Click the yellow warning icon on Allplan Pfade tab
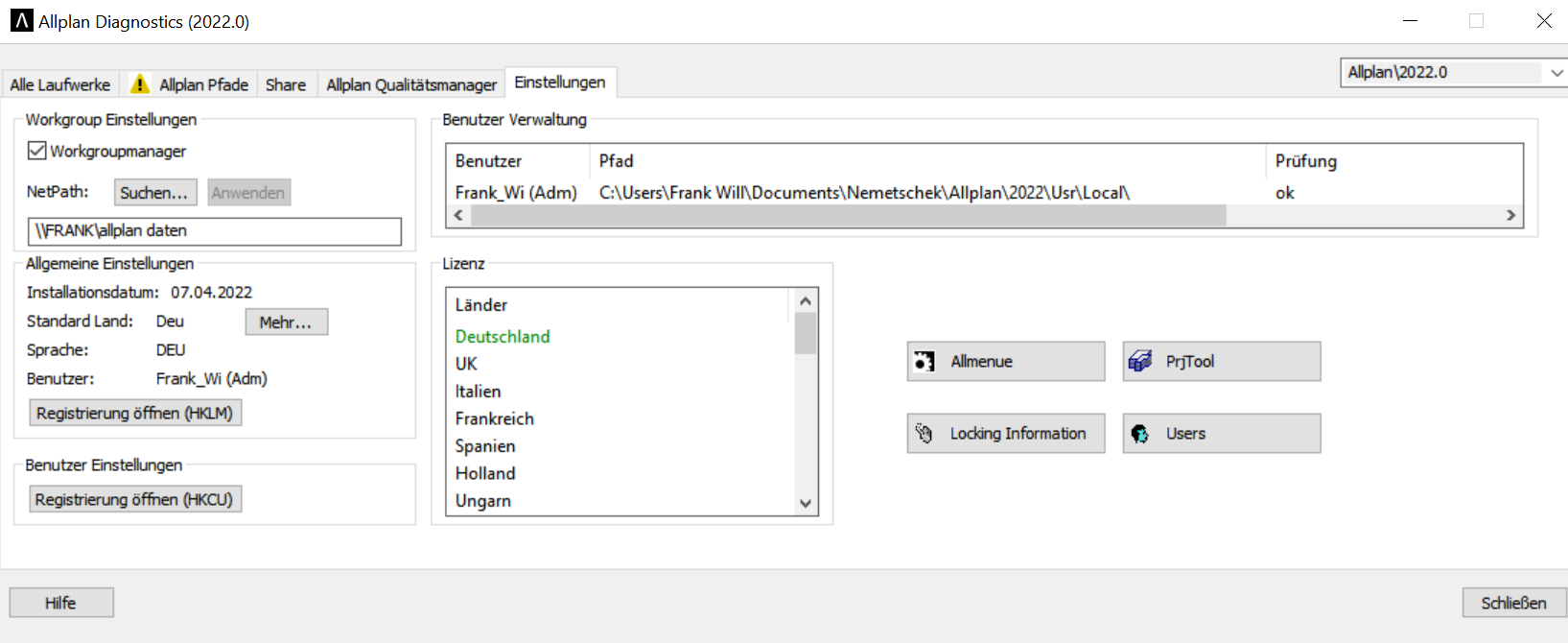Image resolution: width=1568 pixels, height=643 pixels. pyautogui.click(x=140, y=84)
